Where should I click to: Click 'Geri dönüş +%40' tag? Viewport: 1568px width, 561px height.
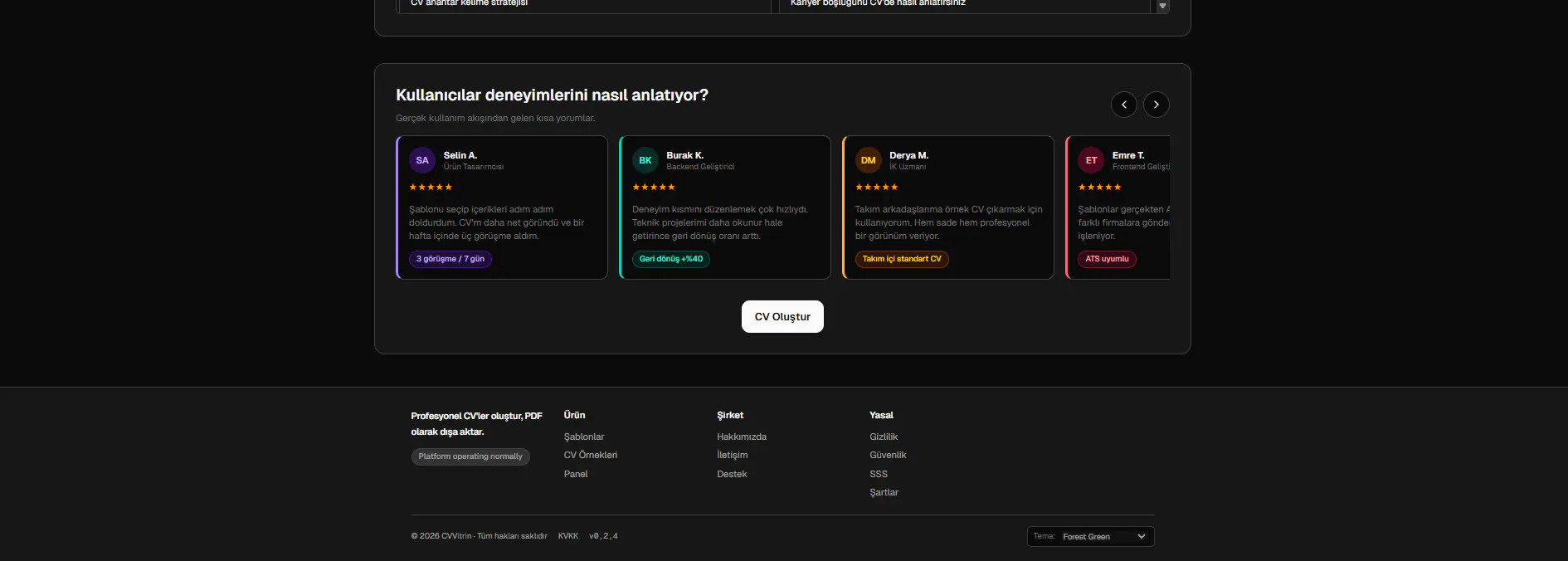coord(671,259)
